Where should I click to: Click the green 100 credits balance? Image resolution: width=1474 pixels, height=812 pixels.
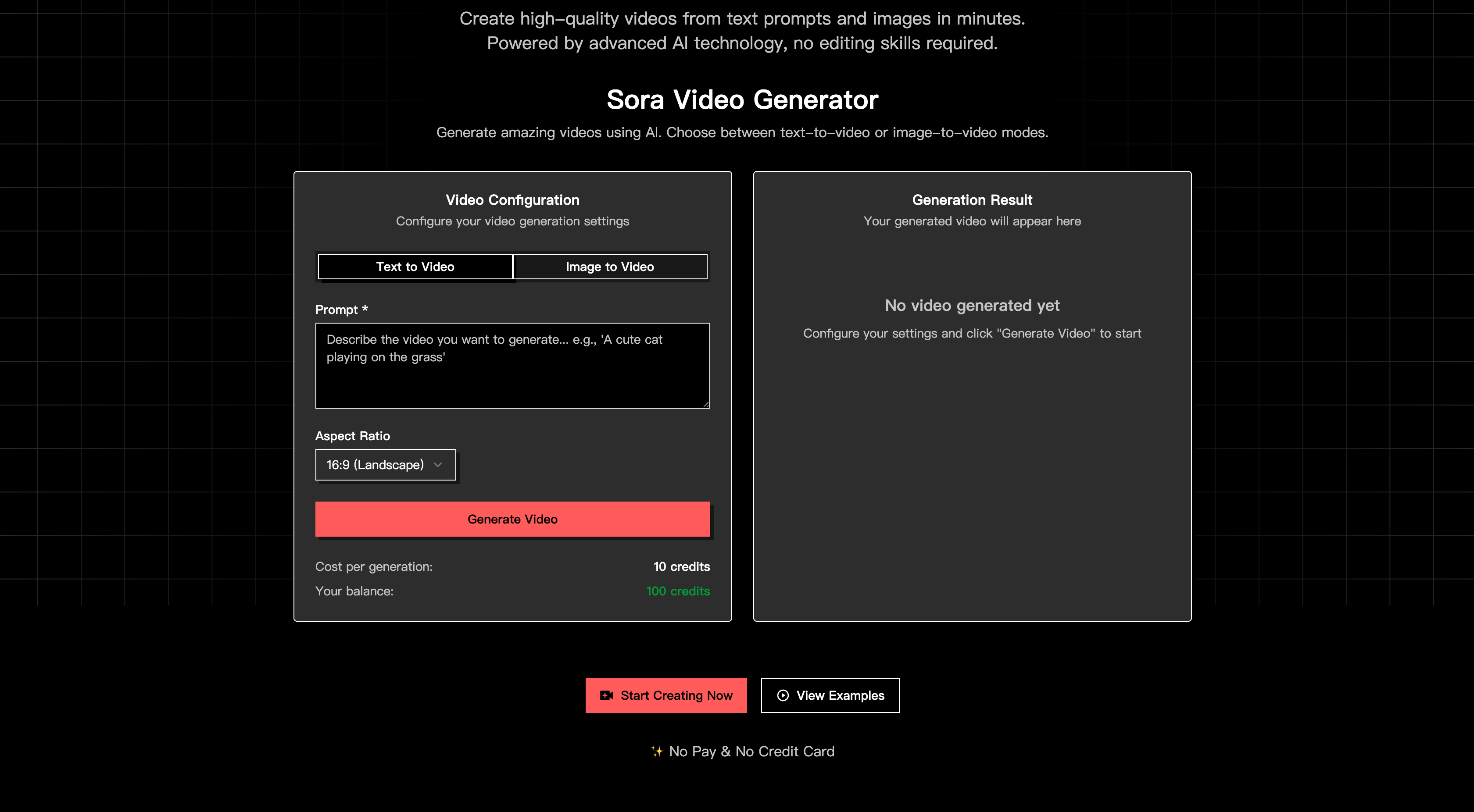677,591
